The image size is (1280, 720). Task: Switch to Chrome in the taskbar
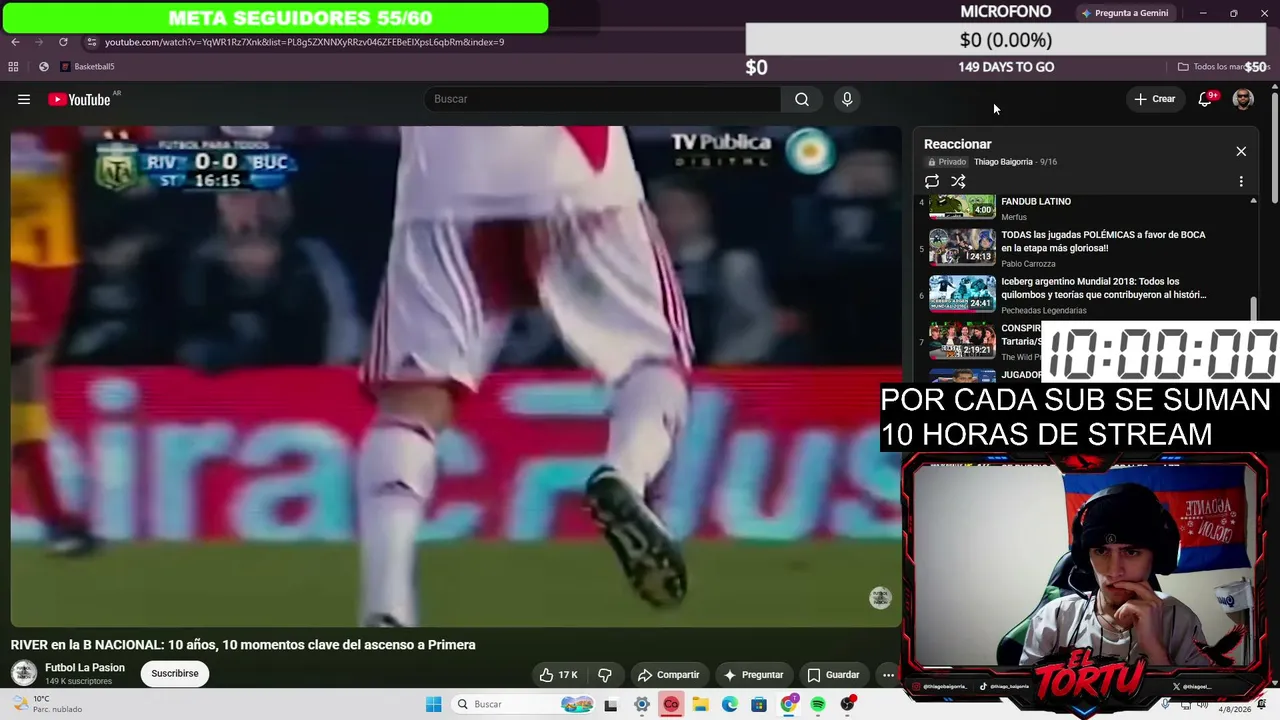click(789, 705)
